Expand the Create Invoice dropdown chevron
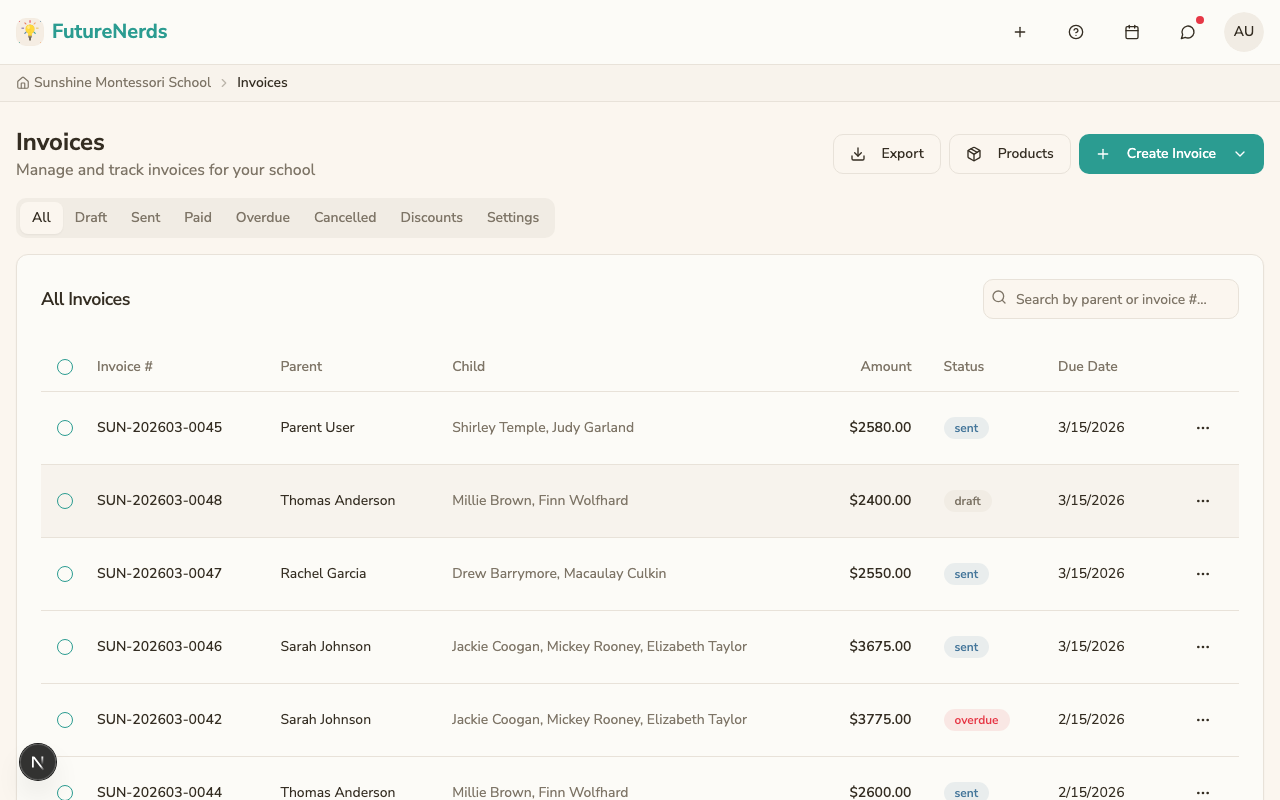Screen dimensions: 1280x800 1240,153
